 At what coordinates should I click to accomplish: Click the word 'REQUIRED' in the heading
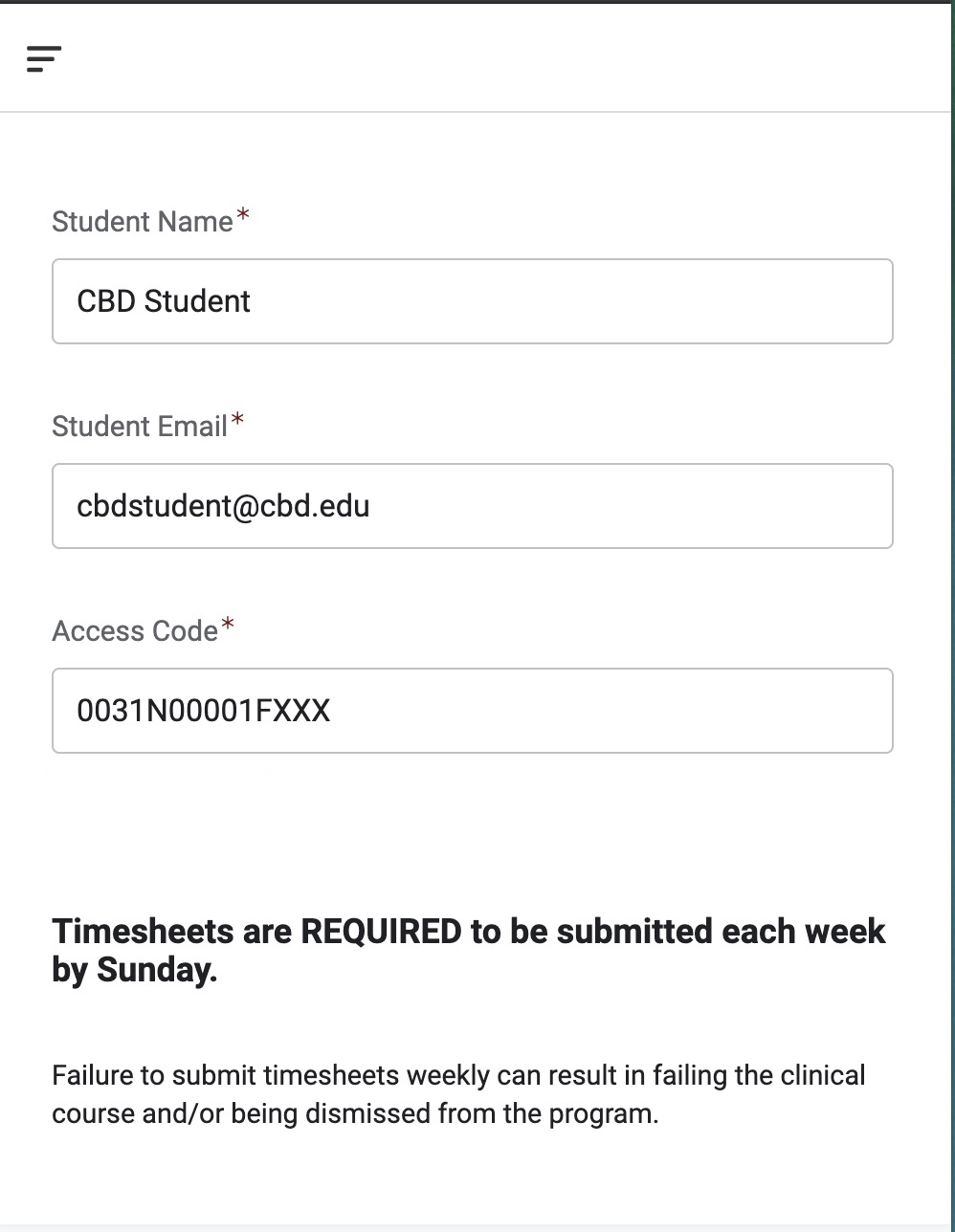[381, 931]
